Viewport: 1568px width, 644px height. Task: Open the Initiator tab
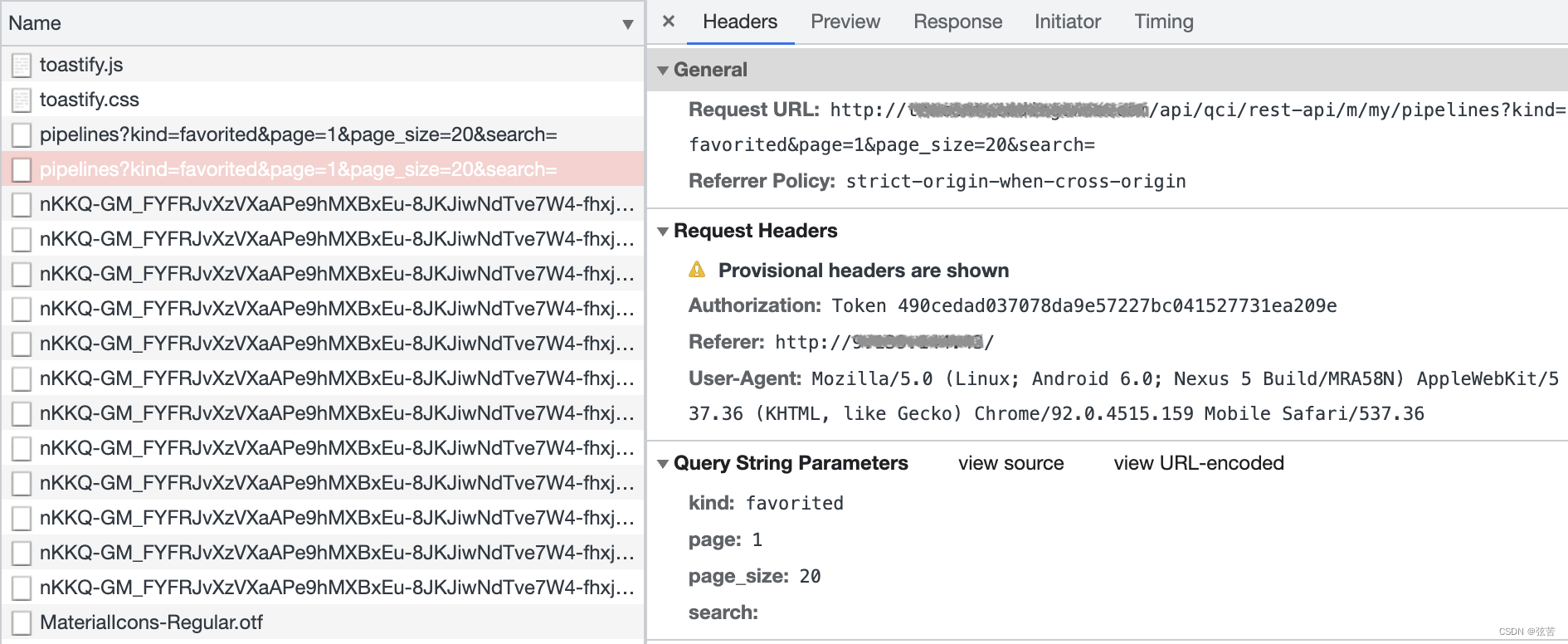pos(1067,22)
